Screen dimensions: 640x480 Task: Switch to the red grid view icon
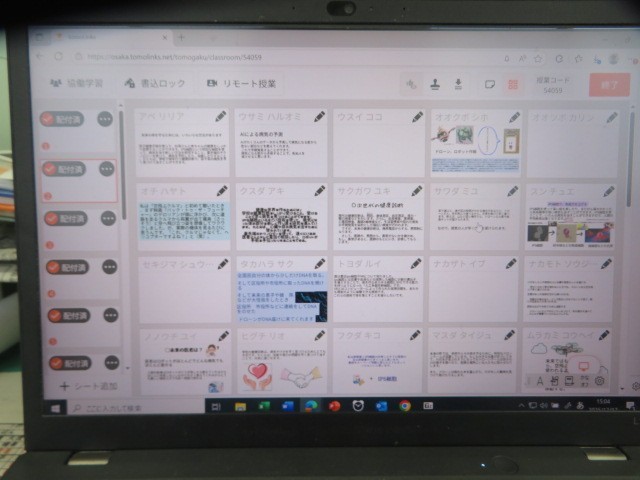coord(513,85)
